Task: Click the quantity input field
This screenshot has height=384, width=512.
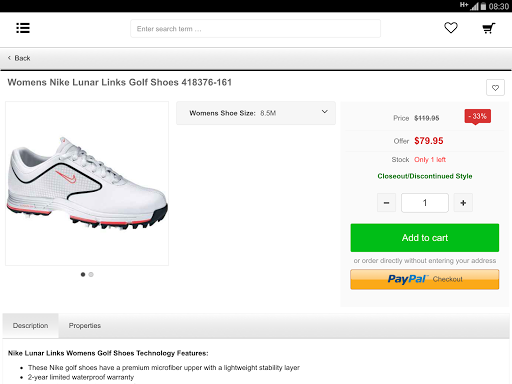Action: [425, 203]
